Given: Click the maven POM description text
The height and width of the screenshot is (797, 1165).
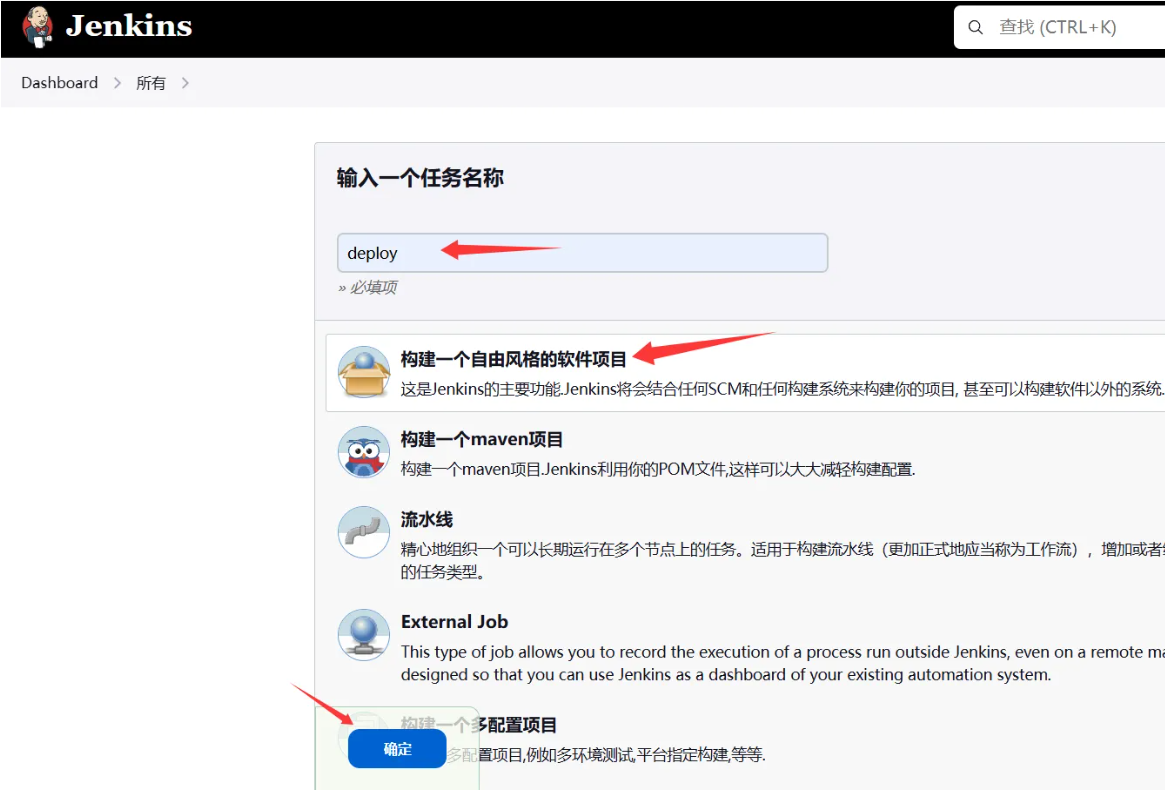Looking at the screenshot, I should [x=658, y=469].
